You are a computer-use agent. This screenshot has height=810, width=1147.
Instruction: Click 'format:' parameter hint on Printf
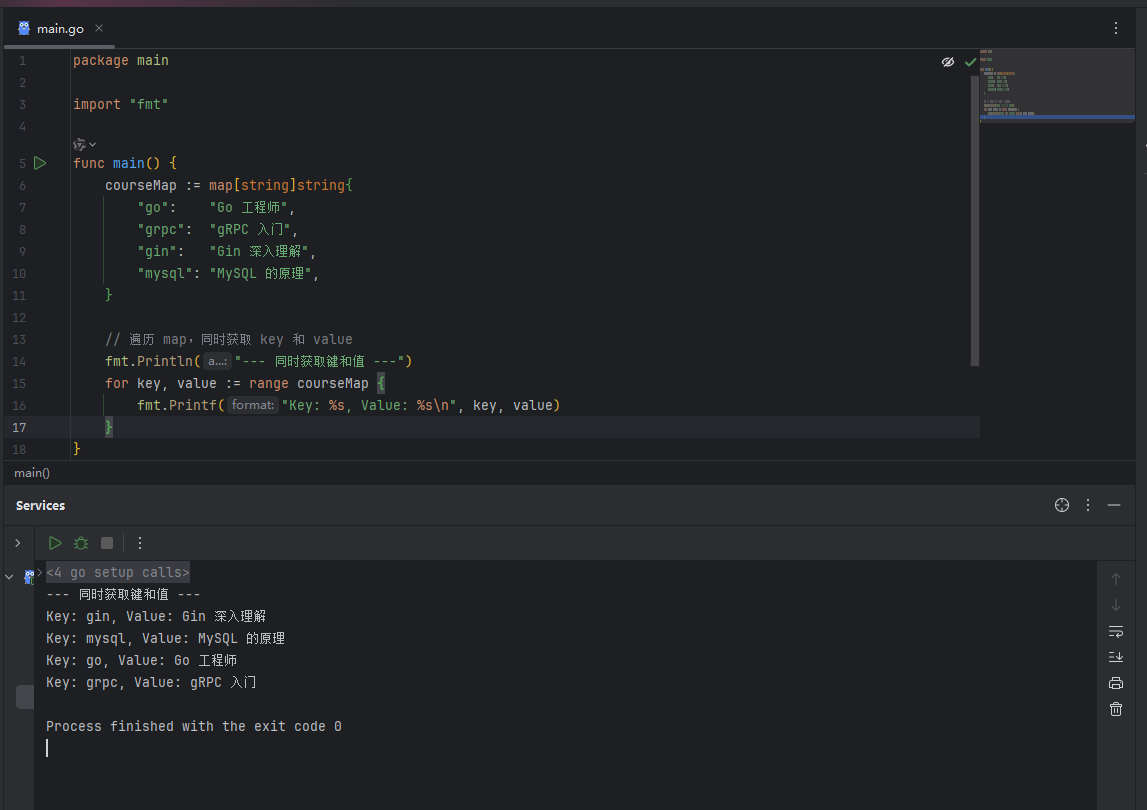coord(252,405)
